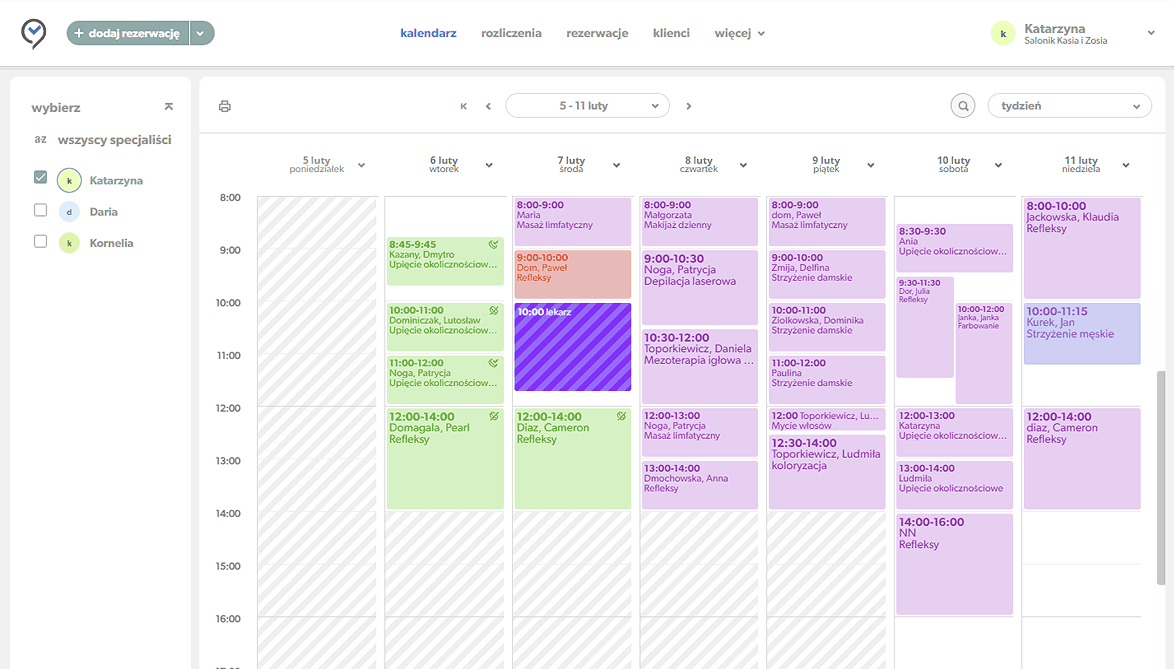The height and width of the screenshot is (669, 1174).
Task: Tick the Kornelia specialist checkbox
Action: coord(41,242)
